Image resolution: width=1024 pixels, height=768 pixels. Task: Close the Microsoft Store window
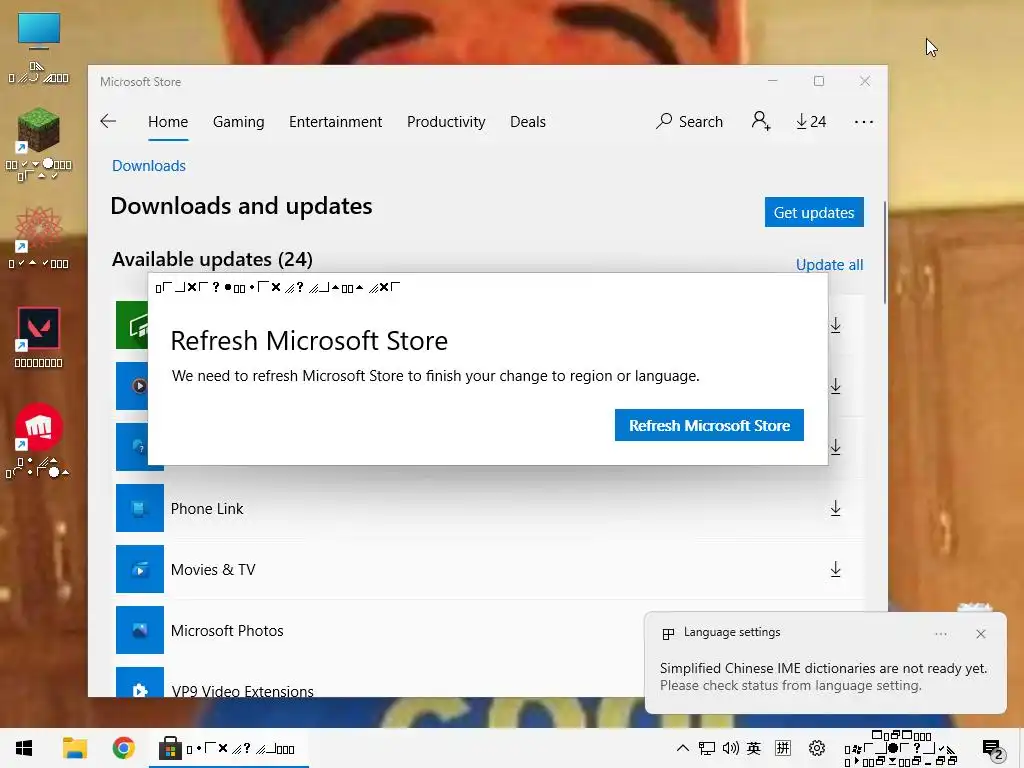click(x=865, y=81)
